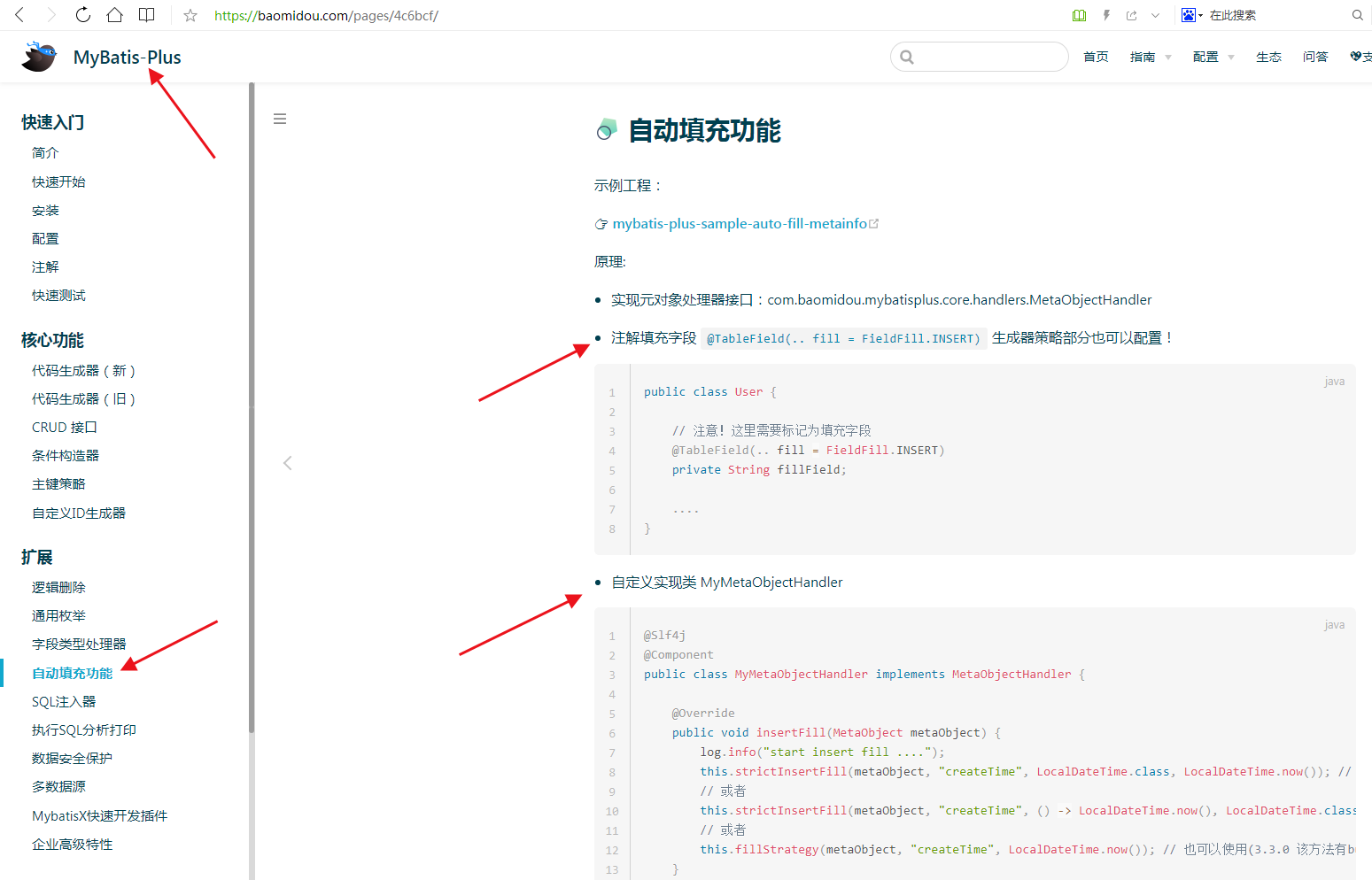Go to previous page with left chevron
1372x880 pixels.
(287, 463)
